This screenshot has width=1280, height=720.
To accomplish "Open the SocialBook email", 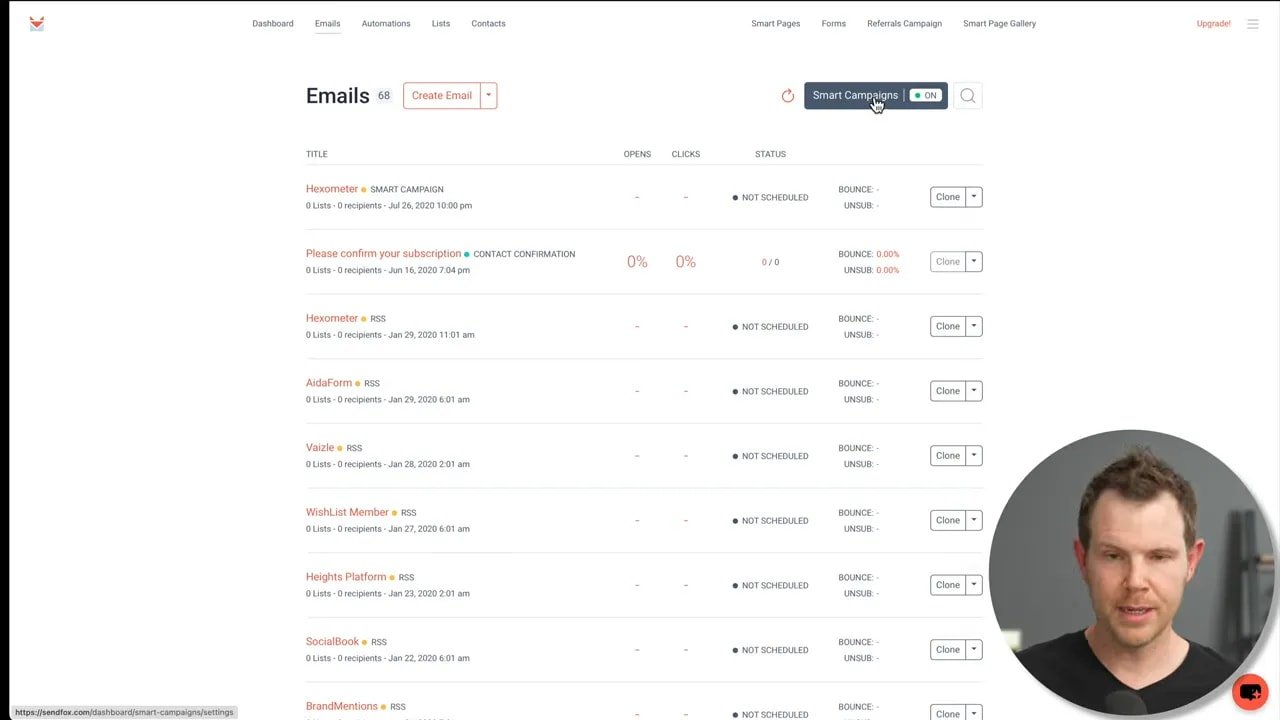I will click(x=332, y=641).
